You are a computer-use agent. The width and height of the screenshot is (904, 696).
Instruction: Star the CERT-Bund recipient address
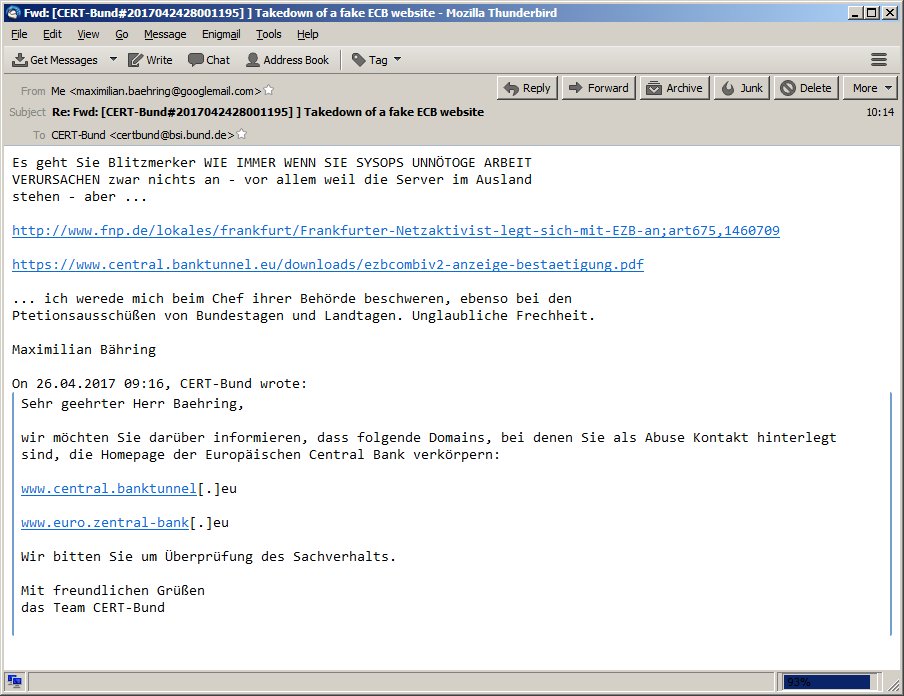point(242,134)
